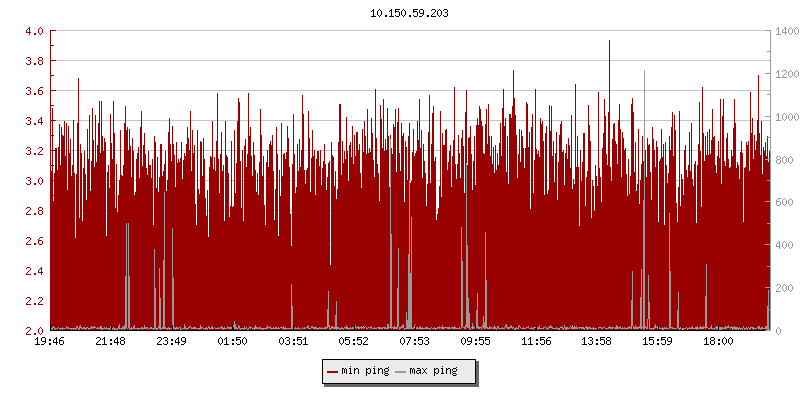Pick the 01:50 time axis label

[x=232, y=342]
